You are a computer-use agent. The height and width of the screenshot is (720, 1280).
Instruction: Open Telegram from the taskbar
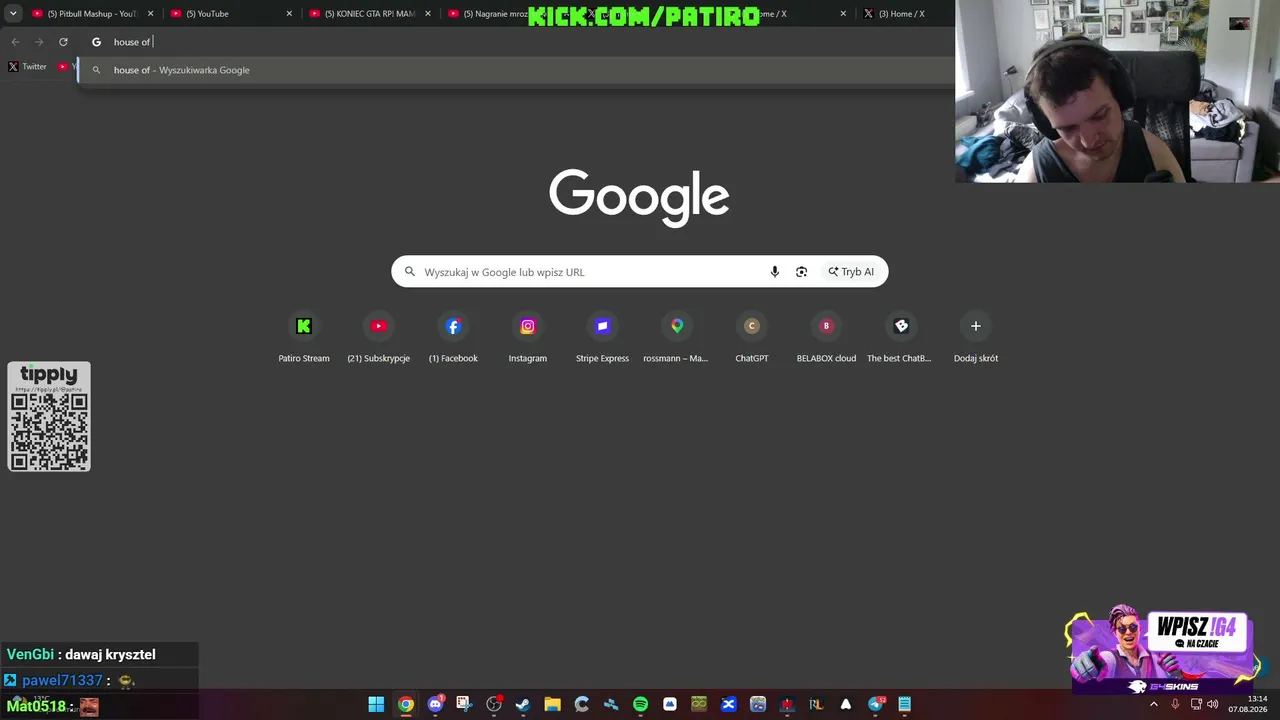[x=875, y=704]
